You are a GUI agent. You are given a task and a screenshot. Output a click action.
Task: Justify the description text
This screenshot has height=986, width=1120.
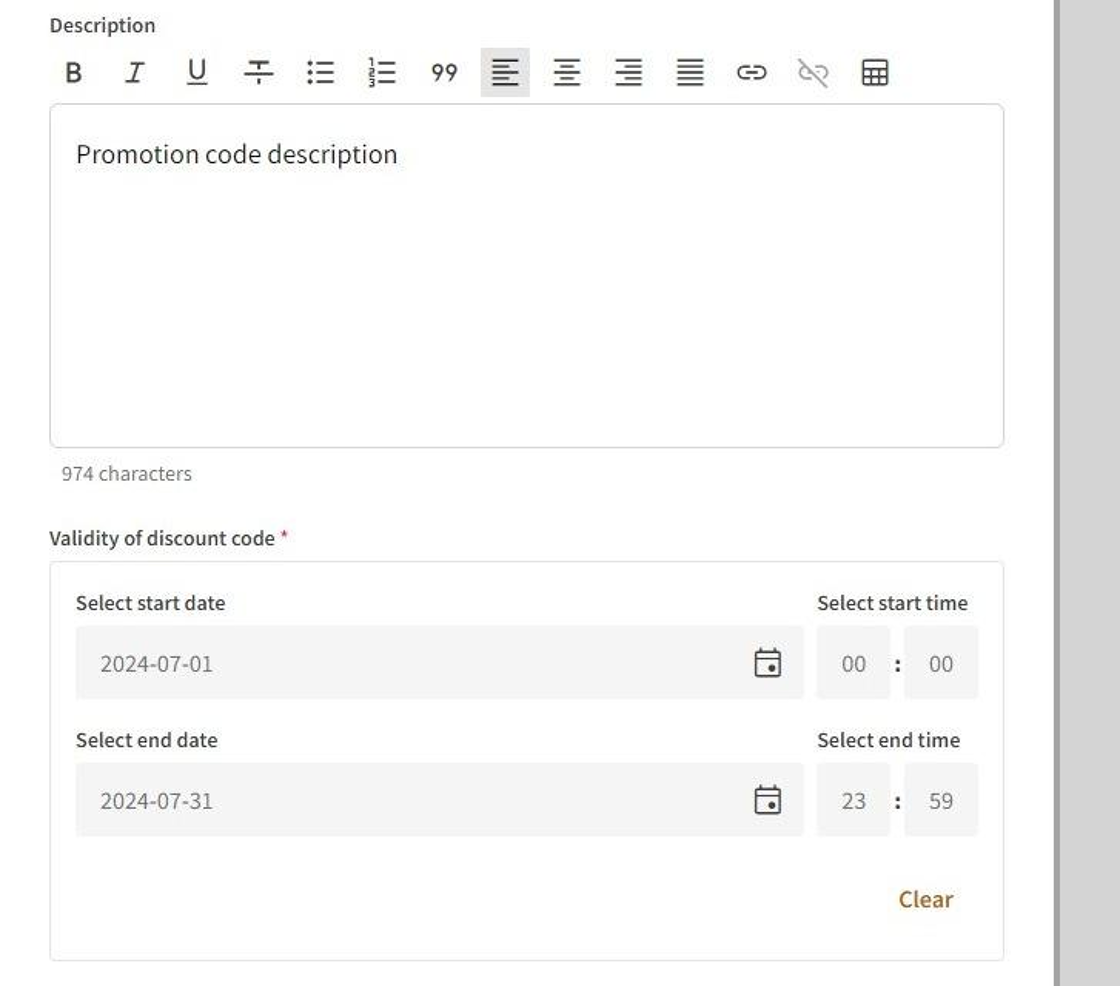[x=690, y=72]
